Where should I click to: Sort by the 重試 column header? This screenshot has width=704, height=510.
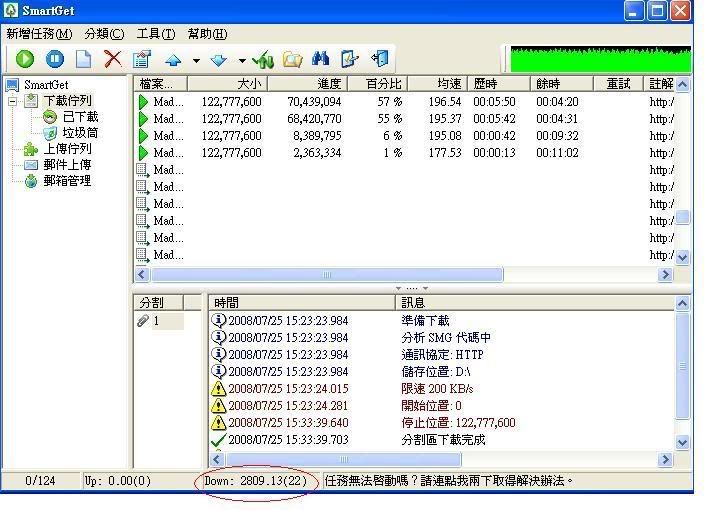(619, 84)
